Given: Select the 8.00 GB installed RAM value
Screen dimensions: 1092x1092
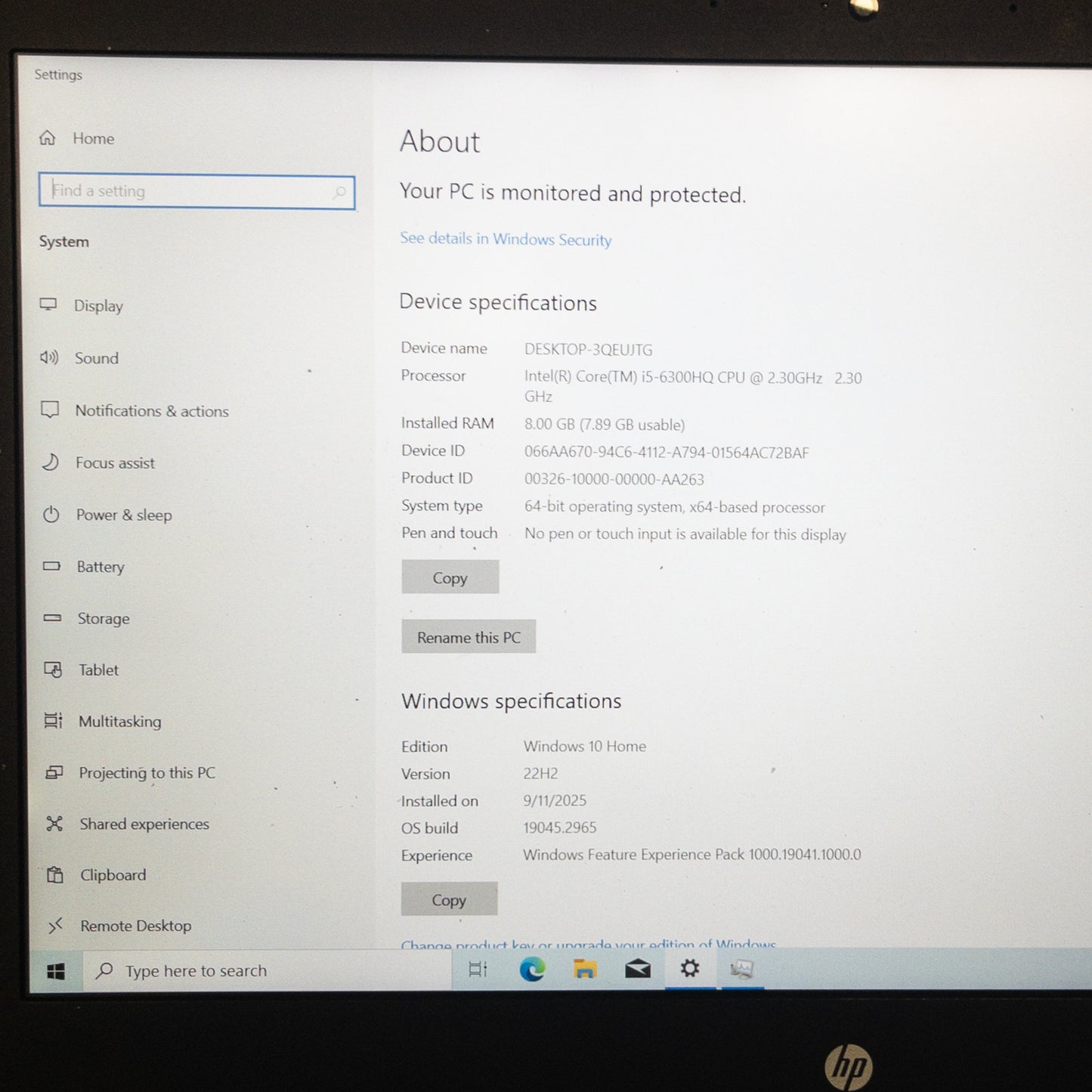Looking at the screenshot, I should [x=605, y=425].
